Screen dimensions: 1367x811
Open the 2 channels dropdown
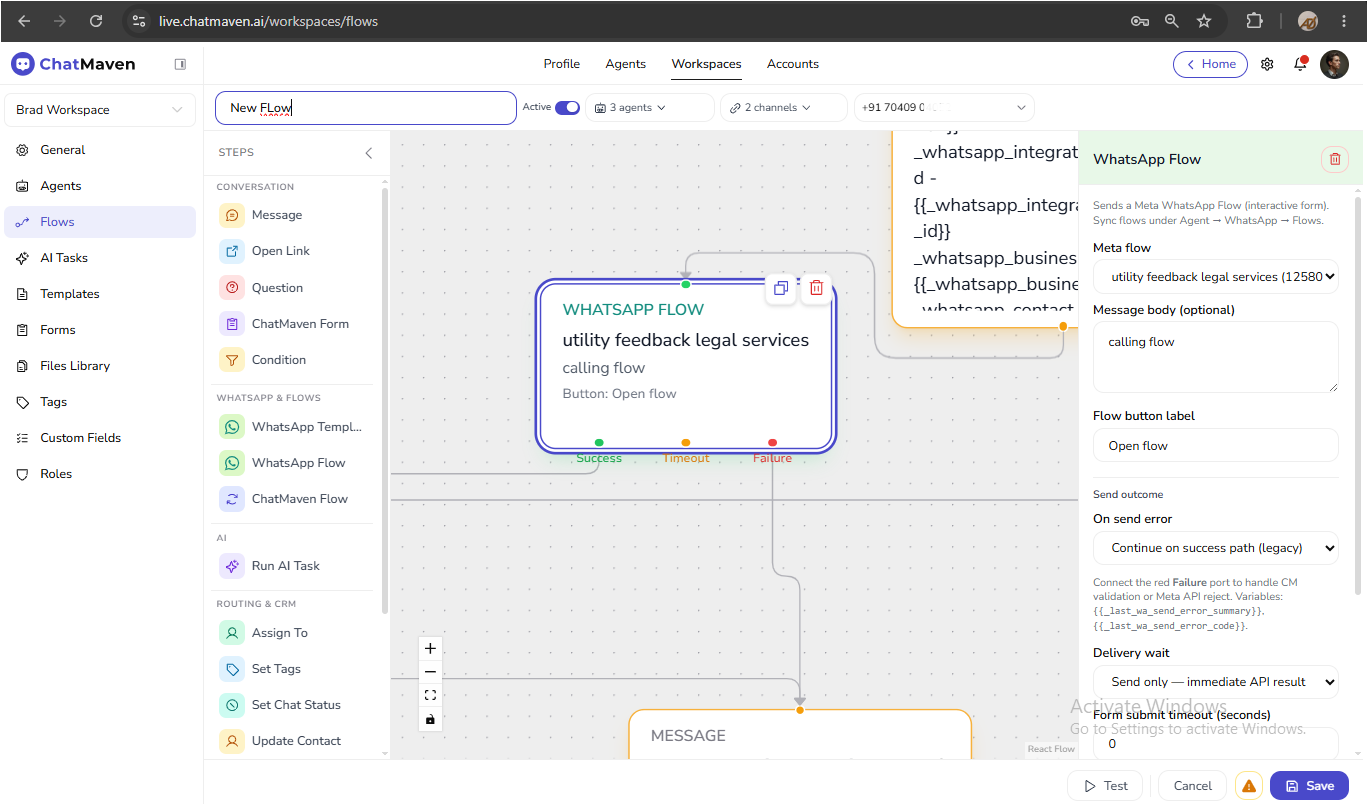point(784,108)
